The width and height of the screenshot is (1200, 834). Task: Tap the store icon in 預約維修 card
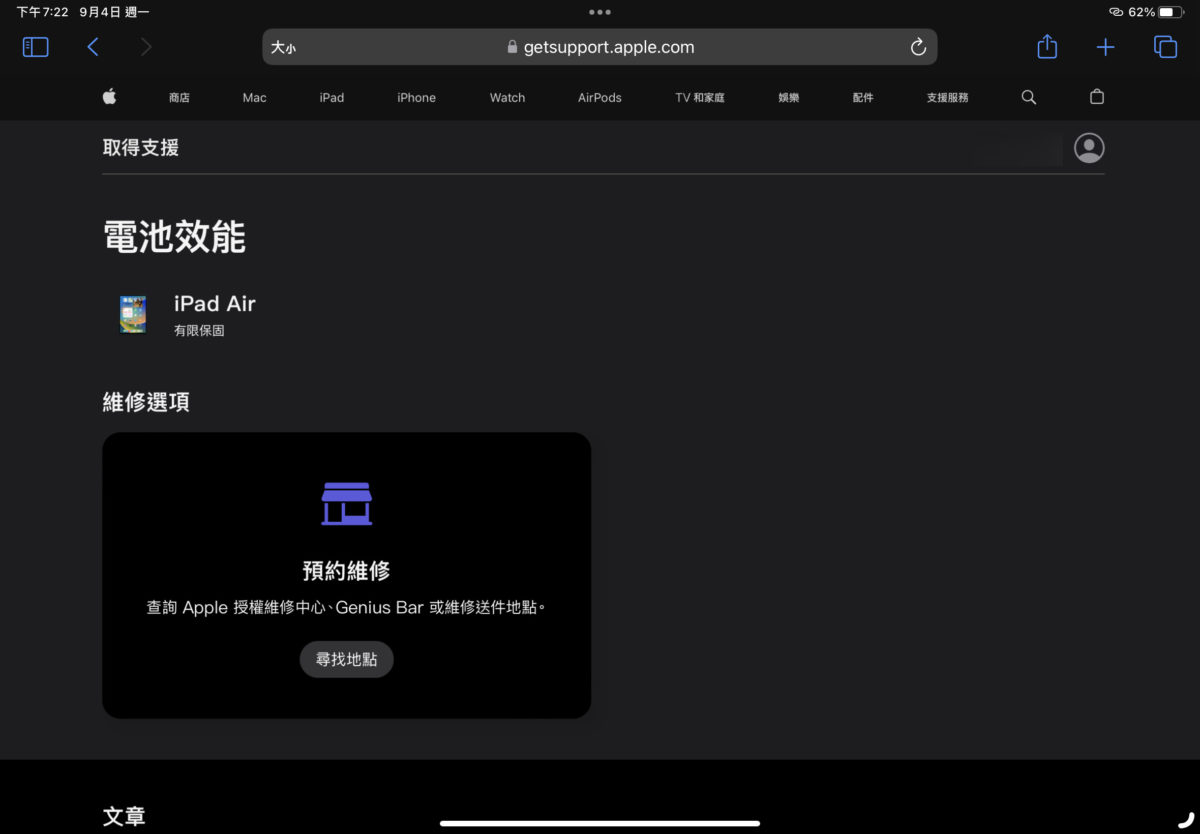346,503
